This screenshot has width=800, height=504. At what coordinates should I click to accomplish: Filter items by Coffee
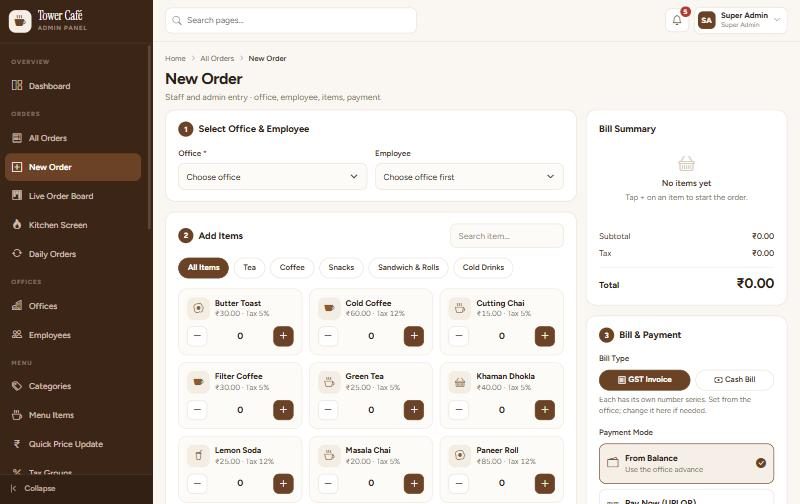pos(292,267)
